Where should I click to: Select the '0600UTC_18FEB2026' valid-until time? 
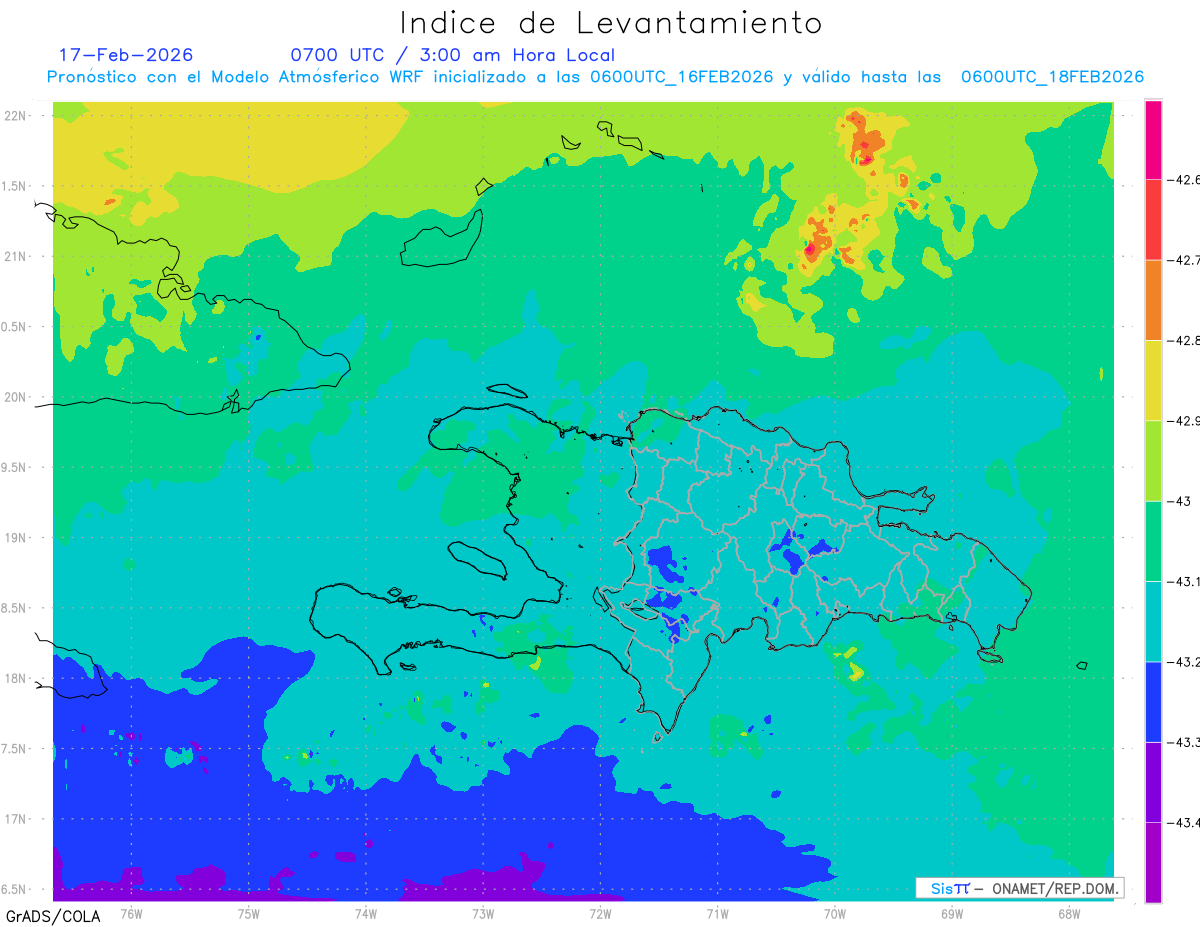pos(1052,77)
